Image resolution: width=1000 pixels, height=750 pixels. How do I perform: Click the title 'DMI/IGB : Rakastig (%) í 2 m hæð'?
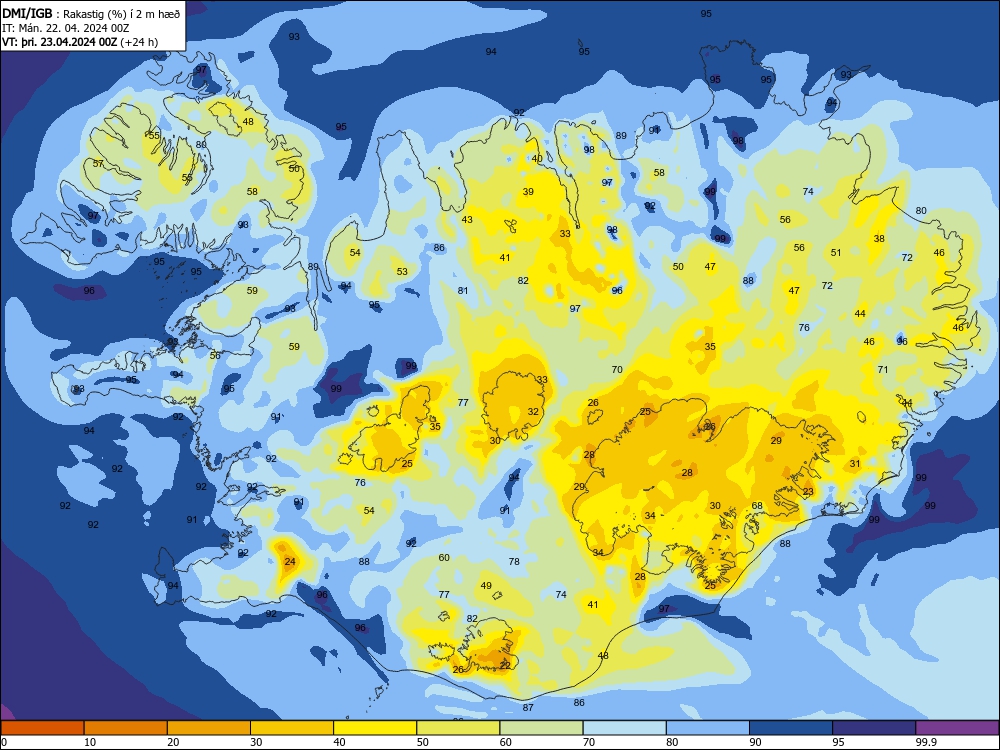(91, 13)
